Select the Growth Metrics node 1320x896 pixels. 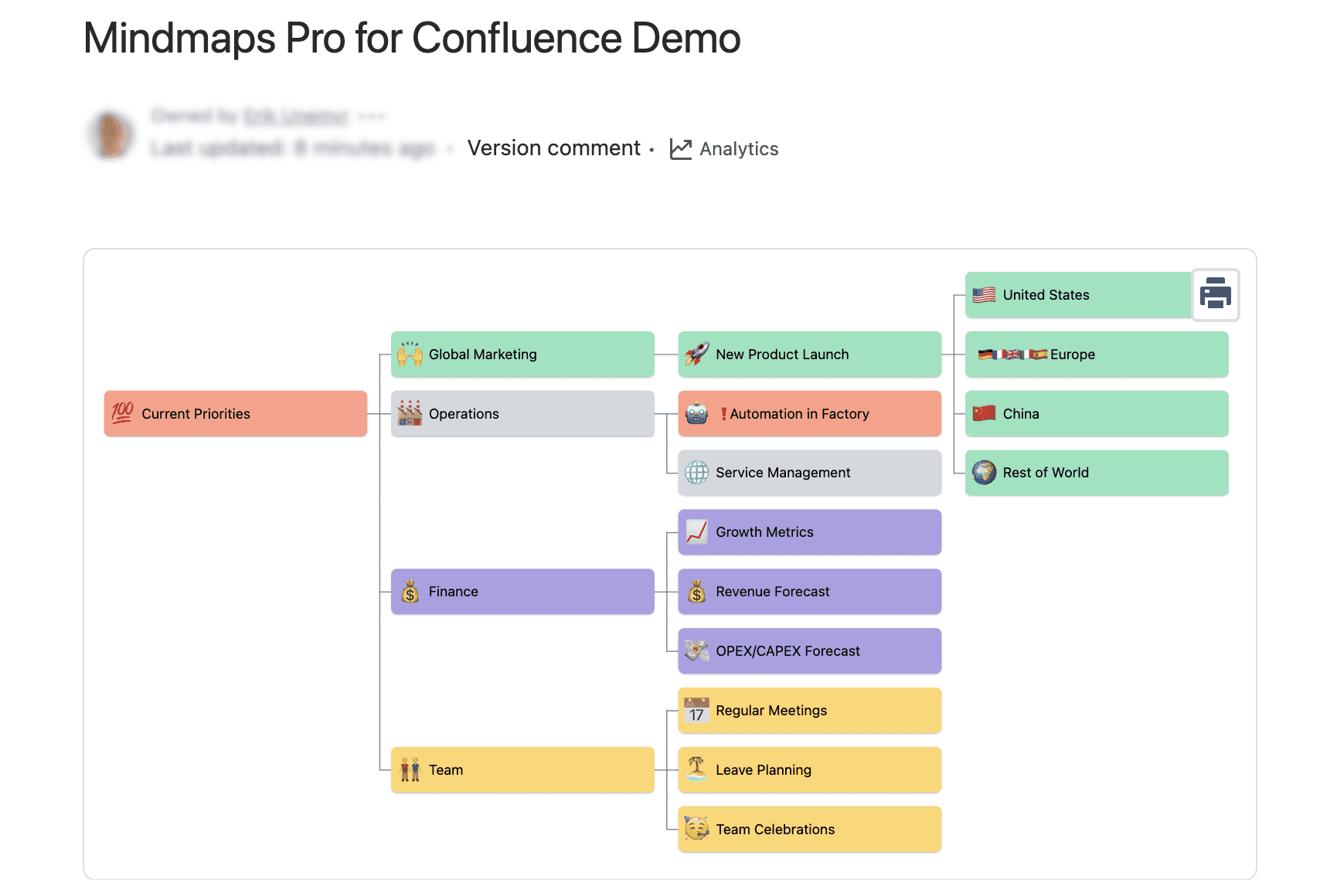pos(810,532)
